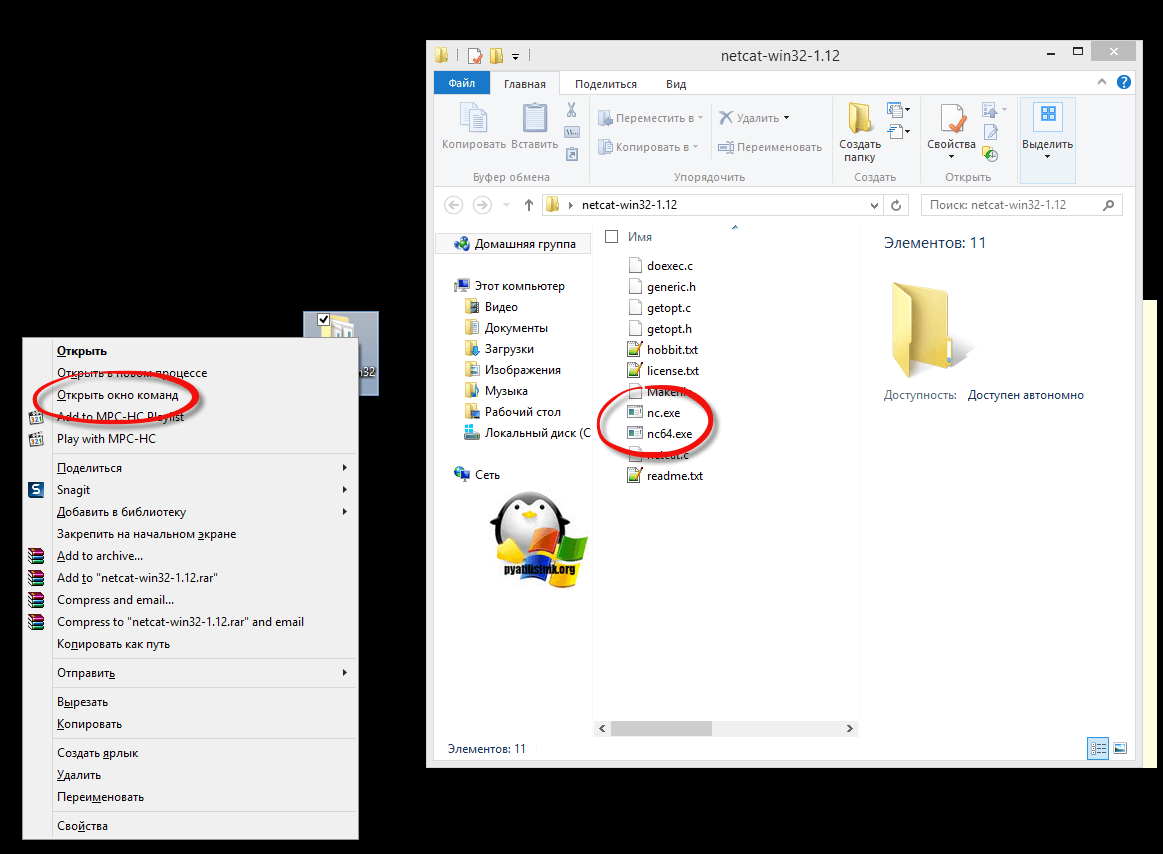Click the Копировать (Copy) ribbon icon
Image resolution: width=1163 pixels, height=854 pixels.
(x=473, y=118)
